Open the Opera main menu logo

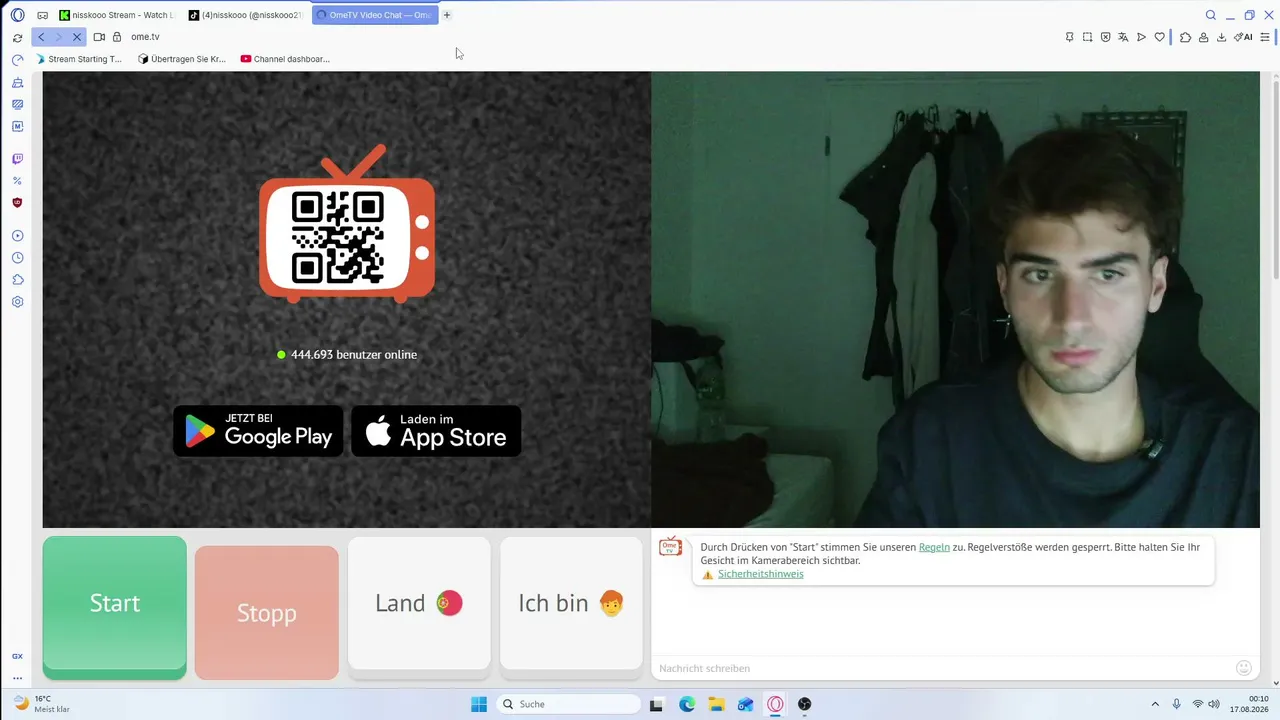coord(17,15)
